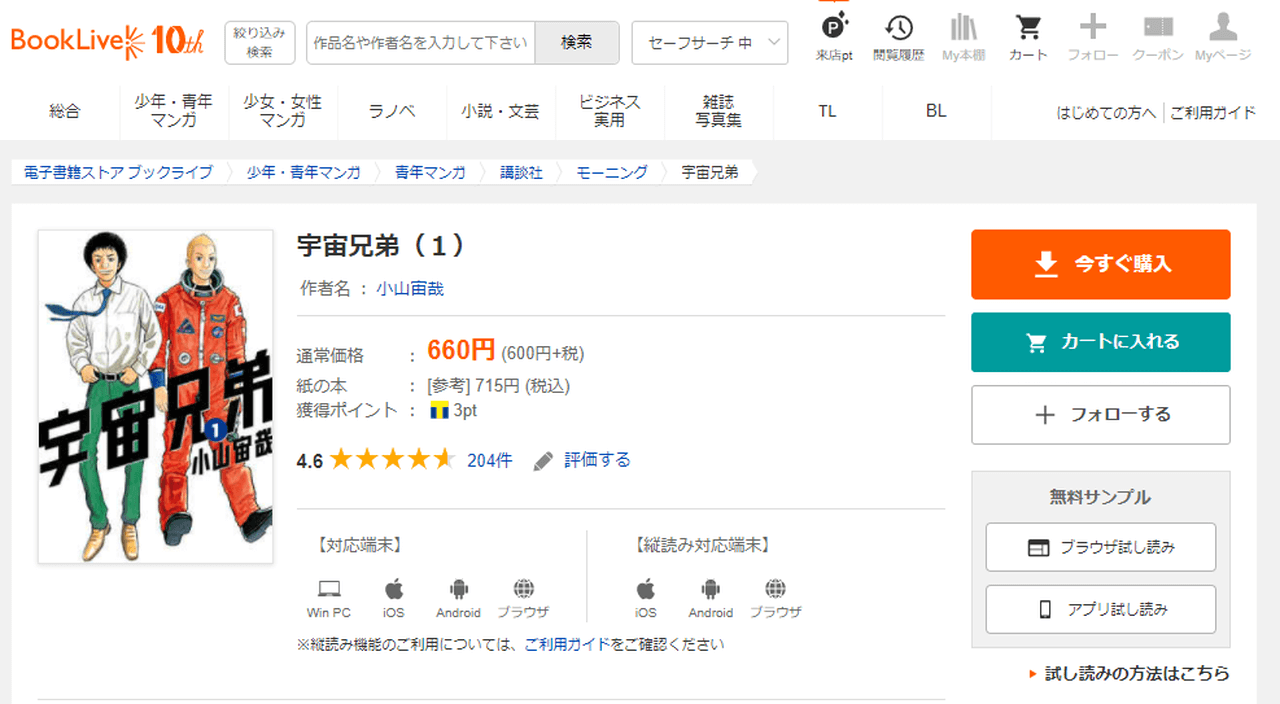1280x704 pixels.
Task: Select the 少年・青年マンガ navigation tab
Action: (x=173, y=111)
